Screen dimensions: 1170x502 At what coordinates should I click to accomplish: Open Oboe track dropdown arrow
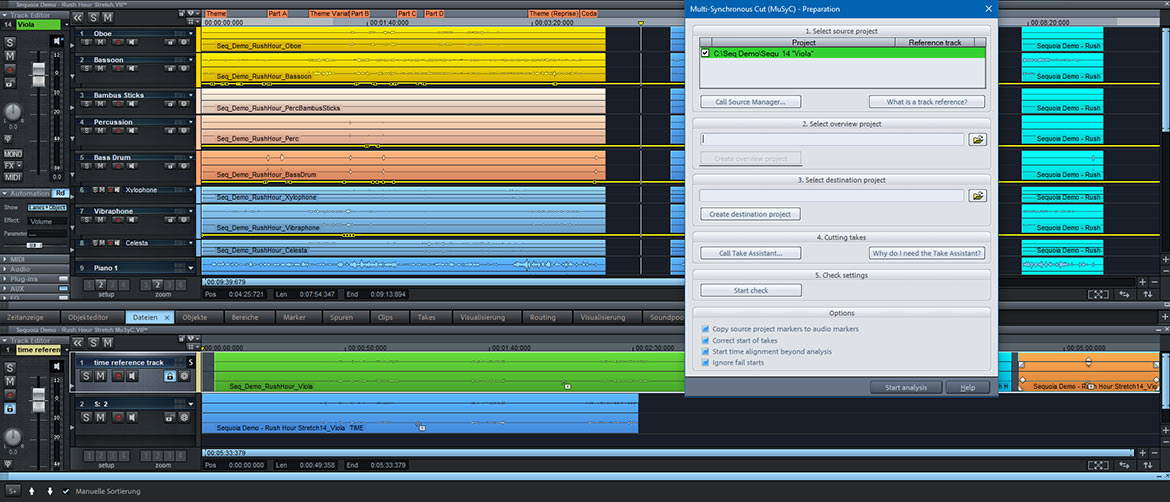pos(190,34)
